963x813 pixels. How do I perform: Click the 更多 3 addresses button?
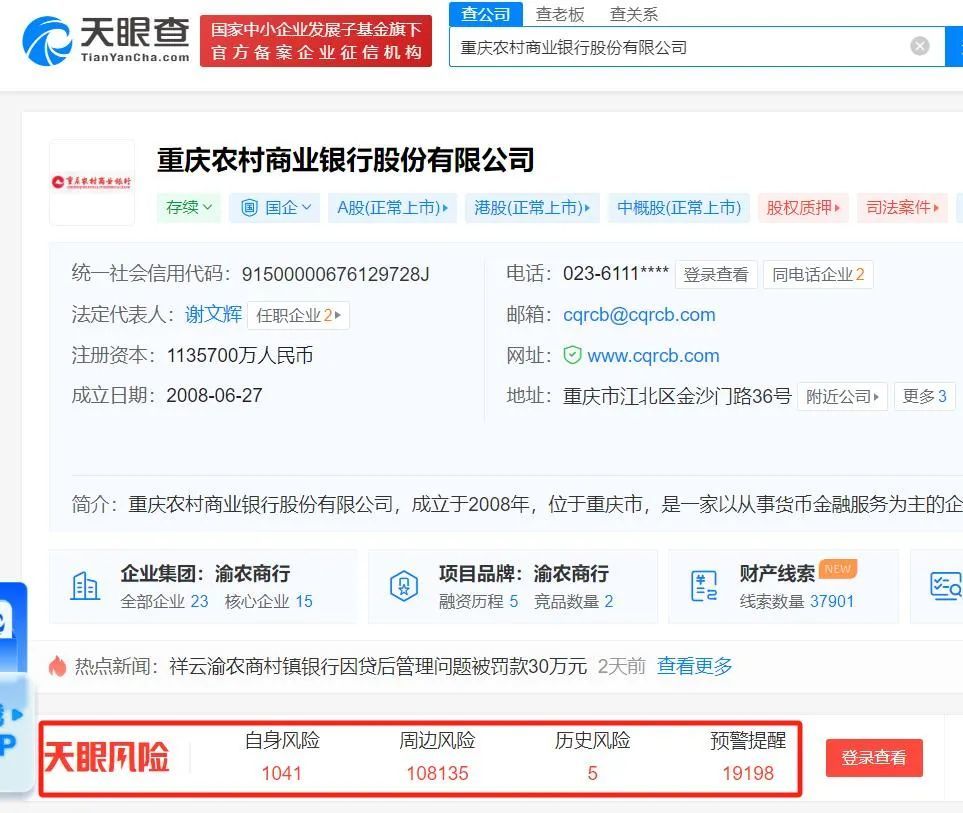924,397
